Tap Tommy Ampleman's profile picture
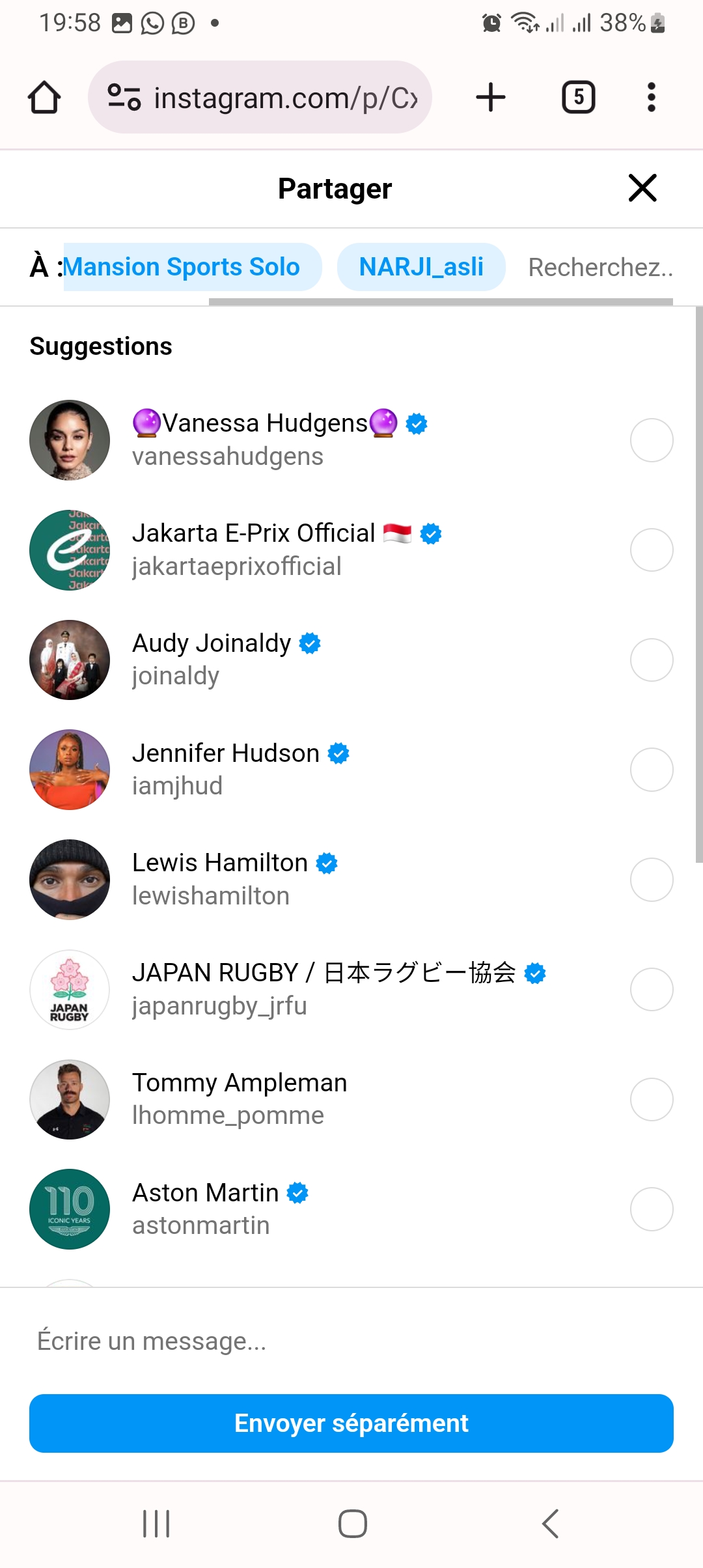 point(70,1099)
